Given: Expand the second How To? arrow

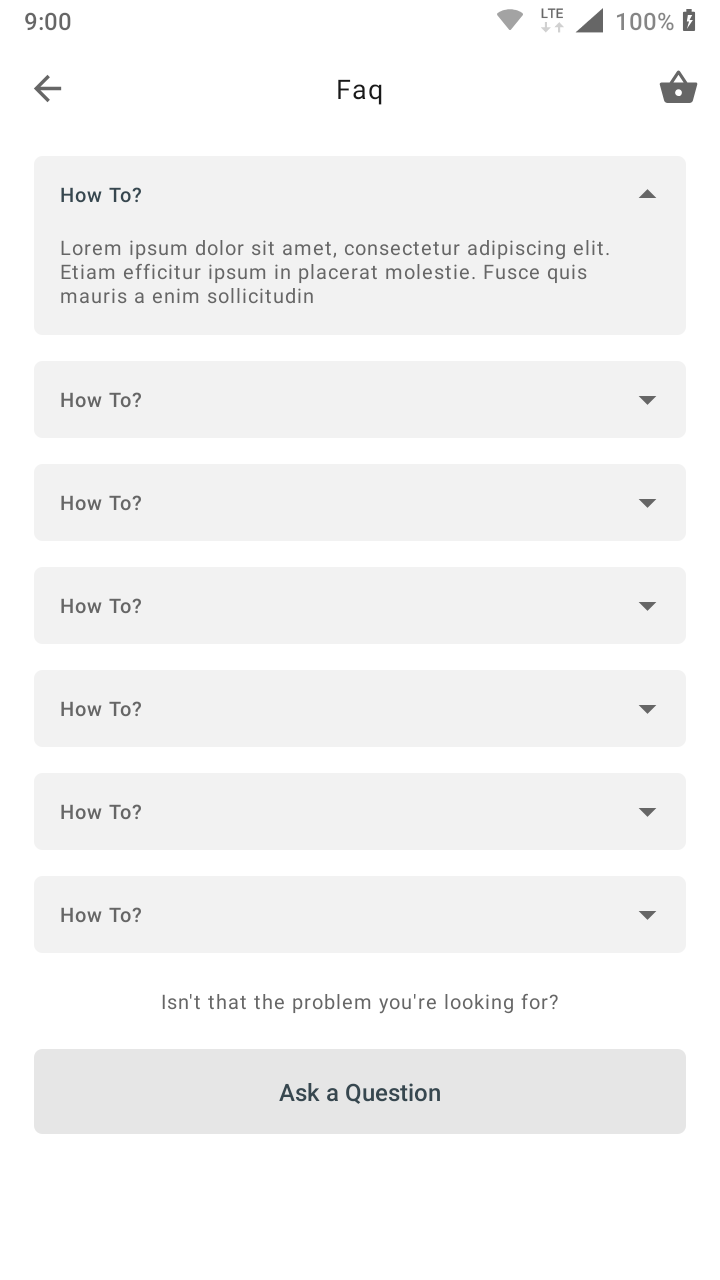Looking at the screenshot, I should pyautogui.click(x=647, y=400).
